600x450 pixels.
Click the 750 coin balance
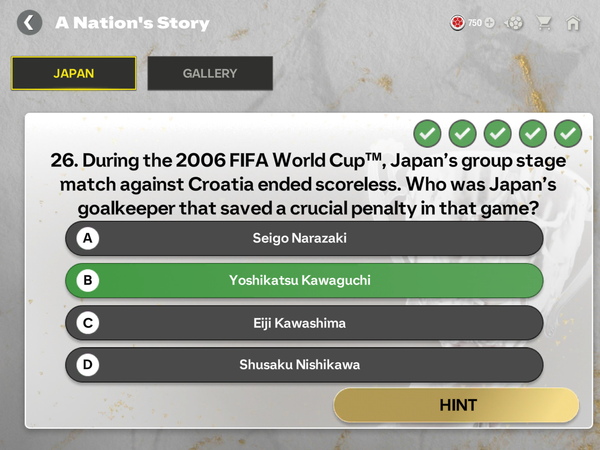click(x=474, y=22)
